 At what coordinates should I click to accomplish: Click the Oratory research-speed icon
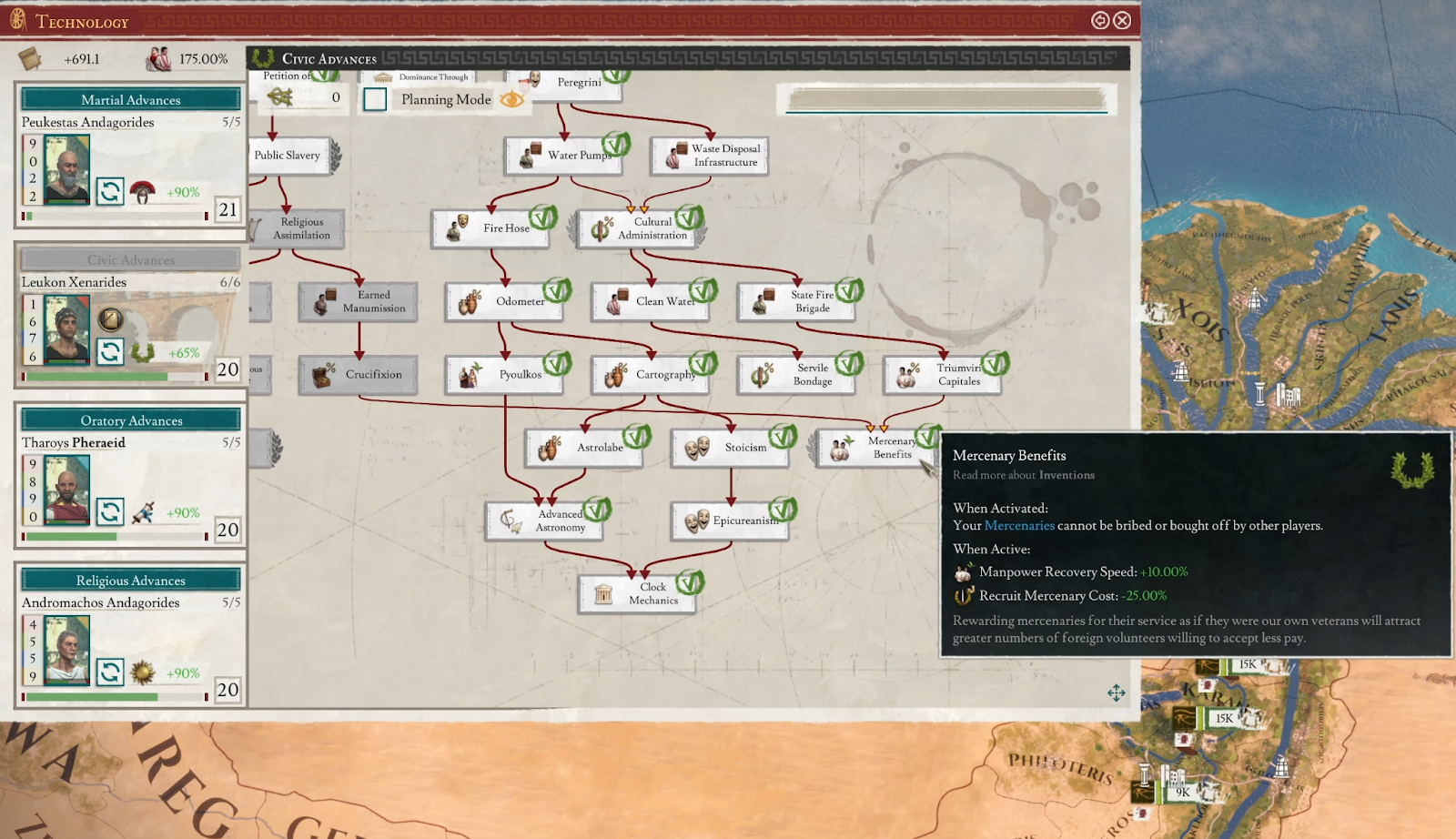coord(143,512)
